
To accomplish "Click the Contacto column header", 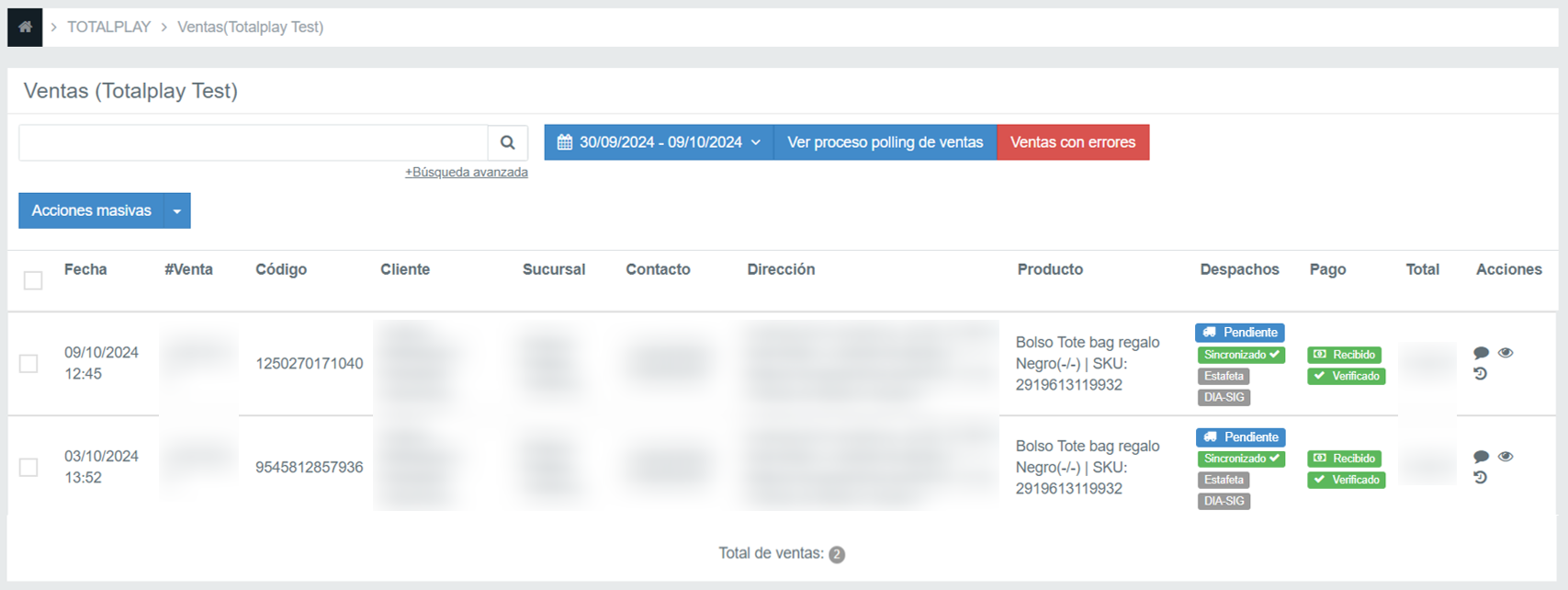I will pos(658,269).
